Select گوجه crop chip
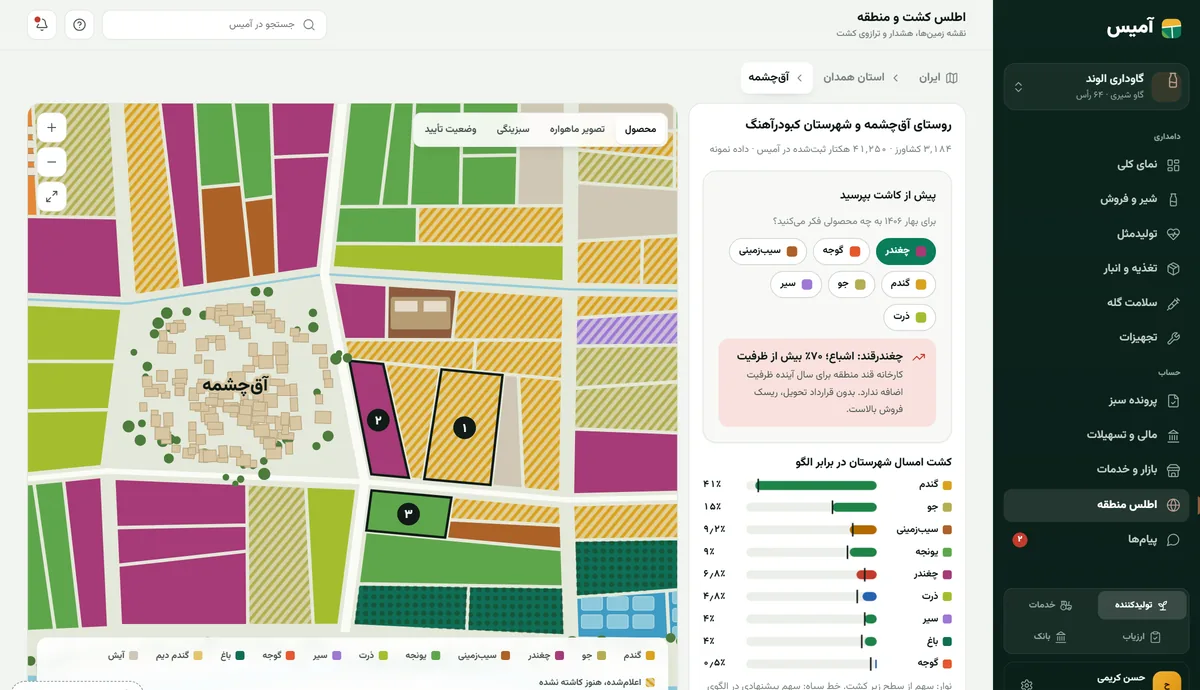 coord(840,251)
